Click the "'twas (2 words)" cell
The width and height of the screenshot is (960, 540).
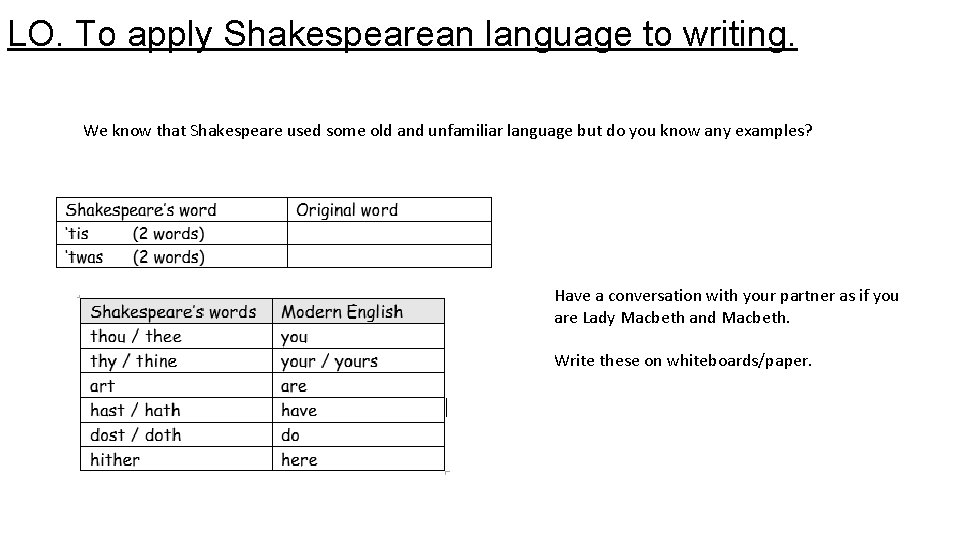(172, 257)
